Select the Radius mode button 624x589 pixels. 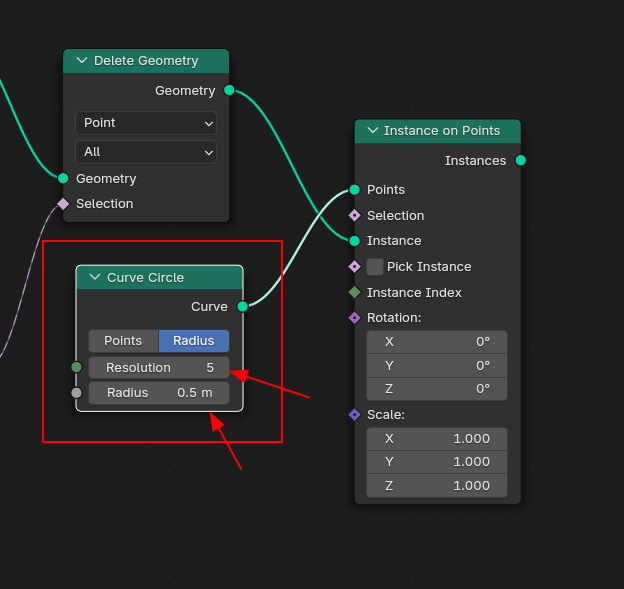(x=194, y=341)
